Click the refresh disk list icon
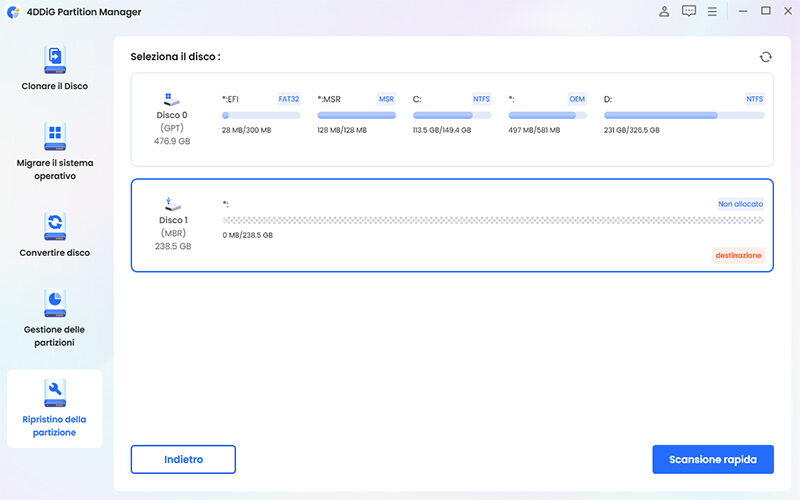 [x=765, y=57]
